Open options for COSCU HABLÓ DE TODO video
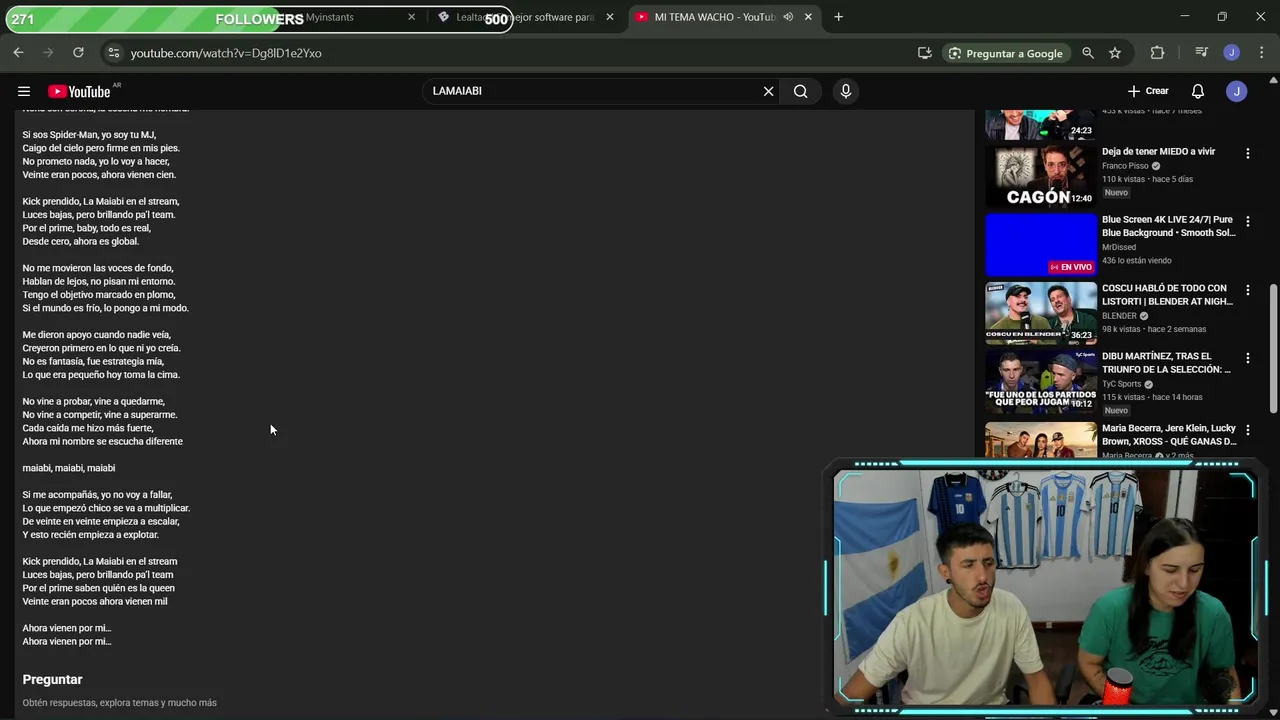 [1247, 290]
